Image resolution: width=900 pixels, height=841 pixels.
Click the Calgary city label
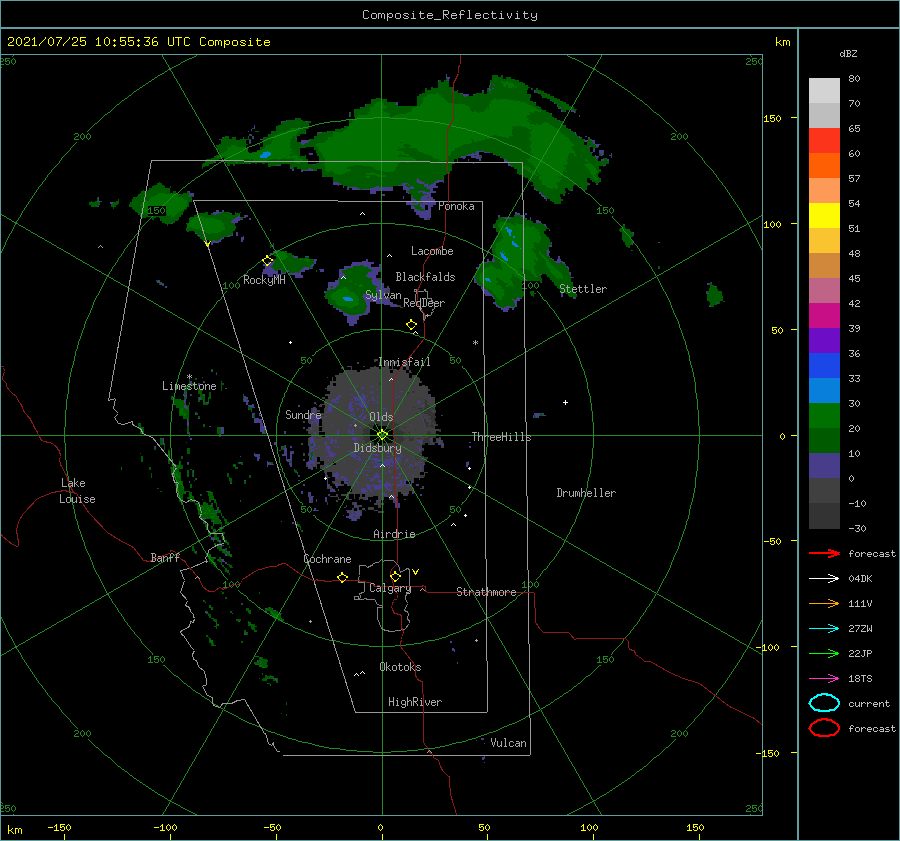[390, 588]
